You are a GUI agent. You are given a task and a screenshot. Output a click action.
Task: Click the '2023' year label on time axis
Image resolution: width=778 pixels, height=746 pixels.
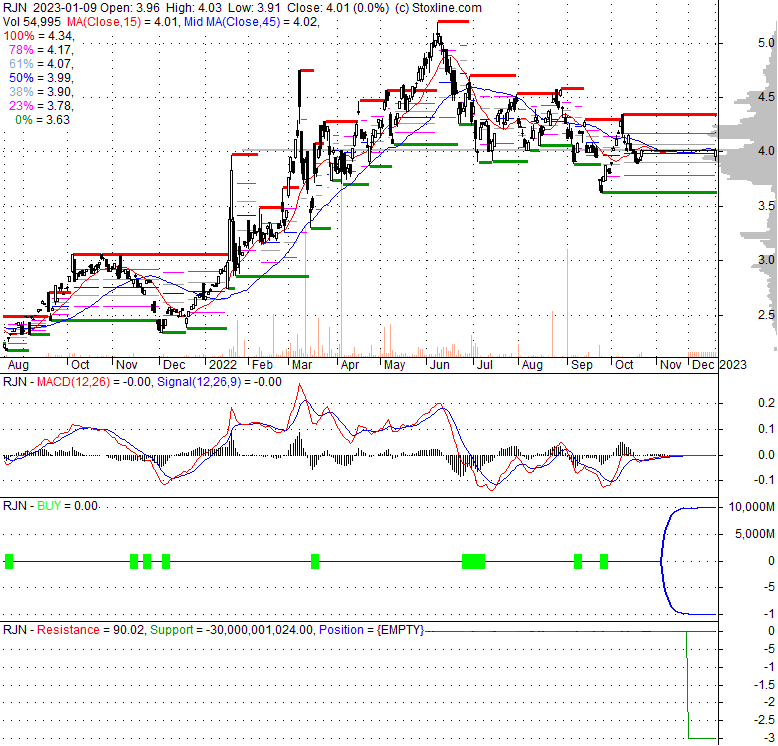[x=733, y=365]
